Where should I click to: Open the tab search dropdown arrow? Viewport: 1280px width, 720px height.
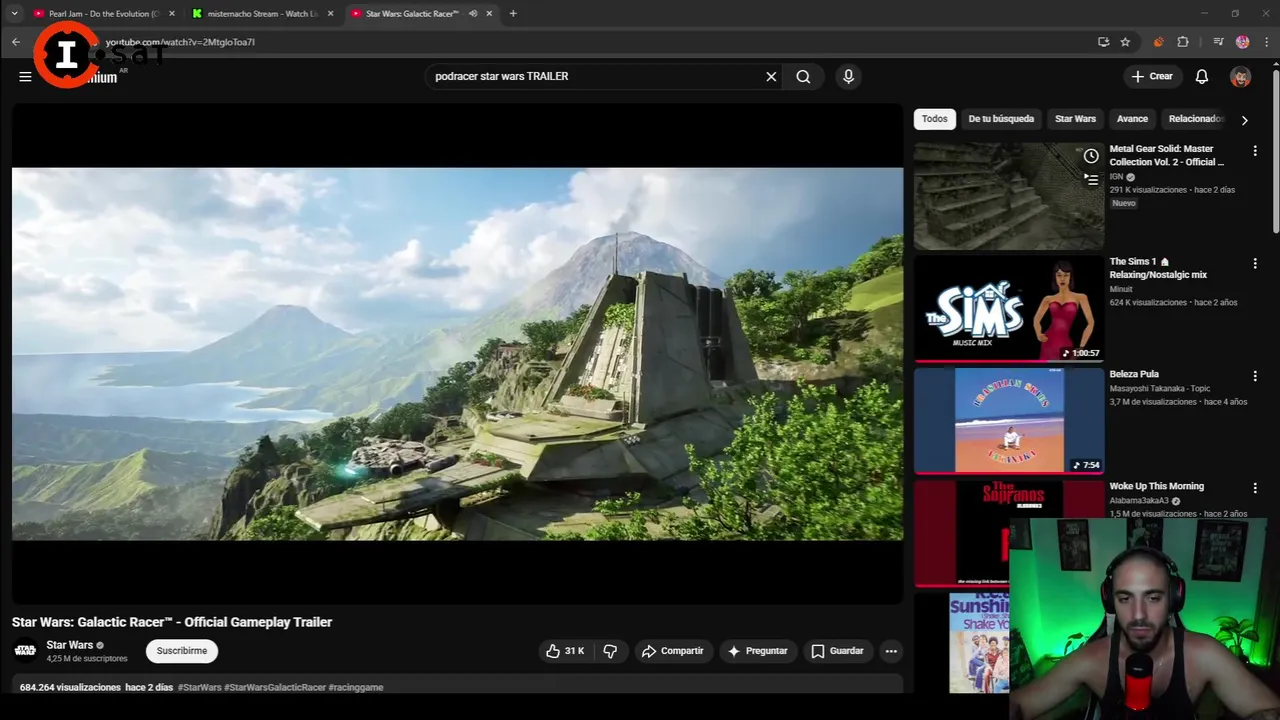point(14,14)
